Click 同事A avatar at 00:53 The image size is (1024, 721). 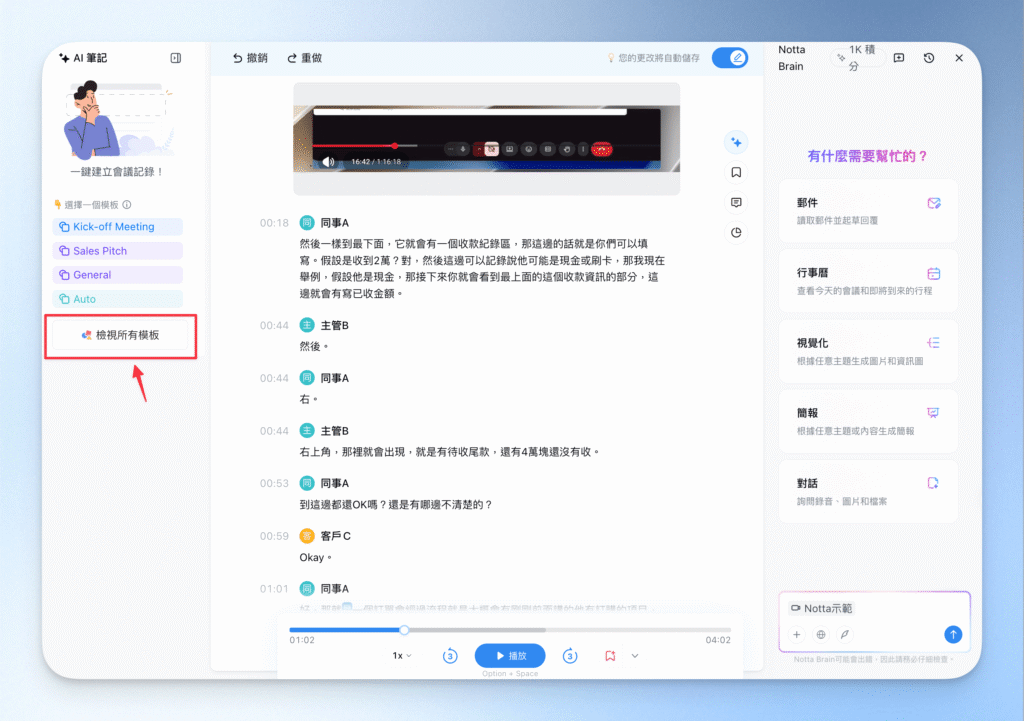pyautogui.click(x=307, y=483)
